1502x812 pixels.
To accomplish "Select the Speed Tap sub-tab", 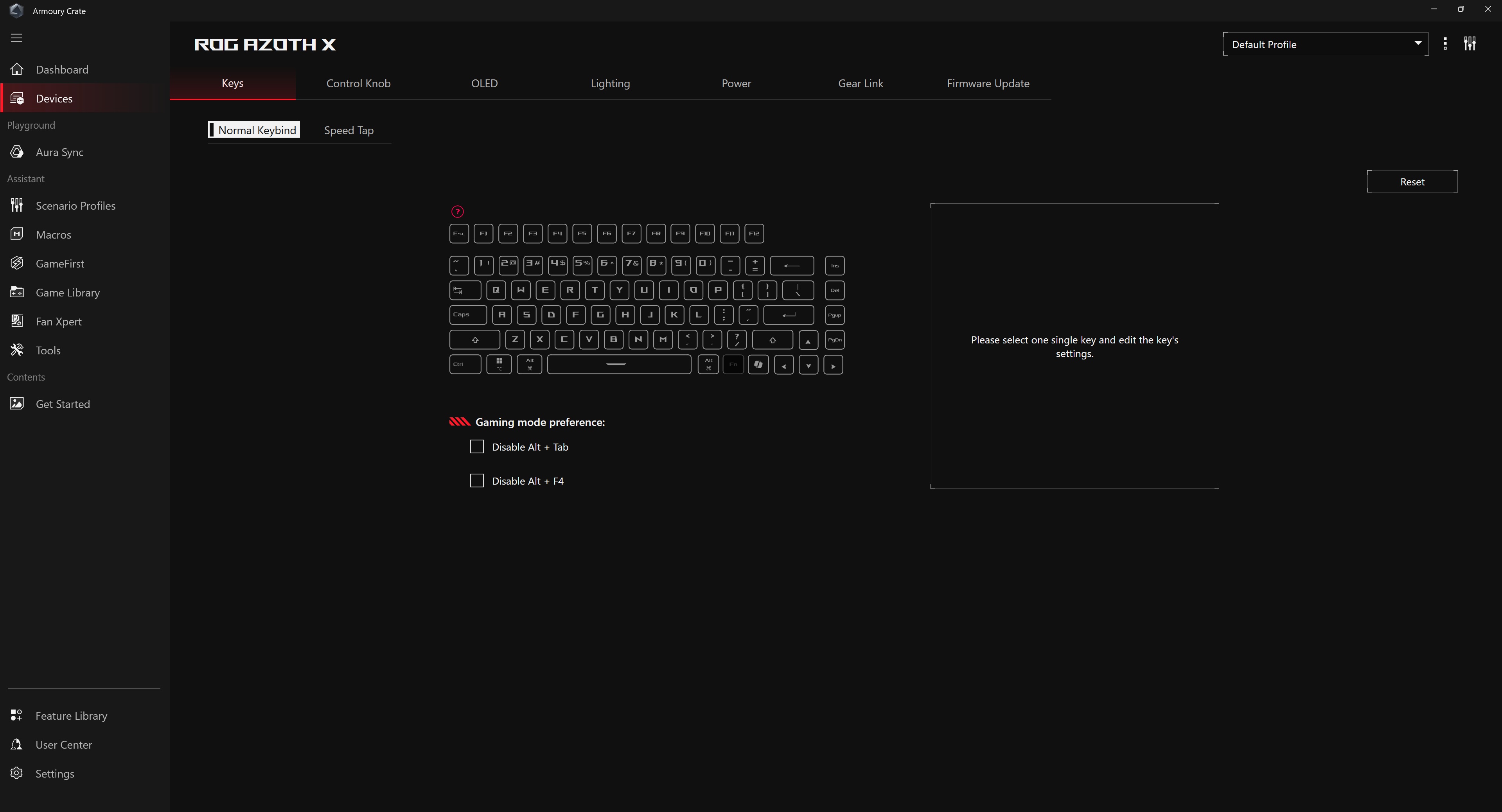I will [349, 130].
